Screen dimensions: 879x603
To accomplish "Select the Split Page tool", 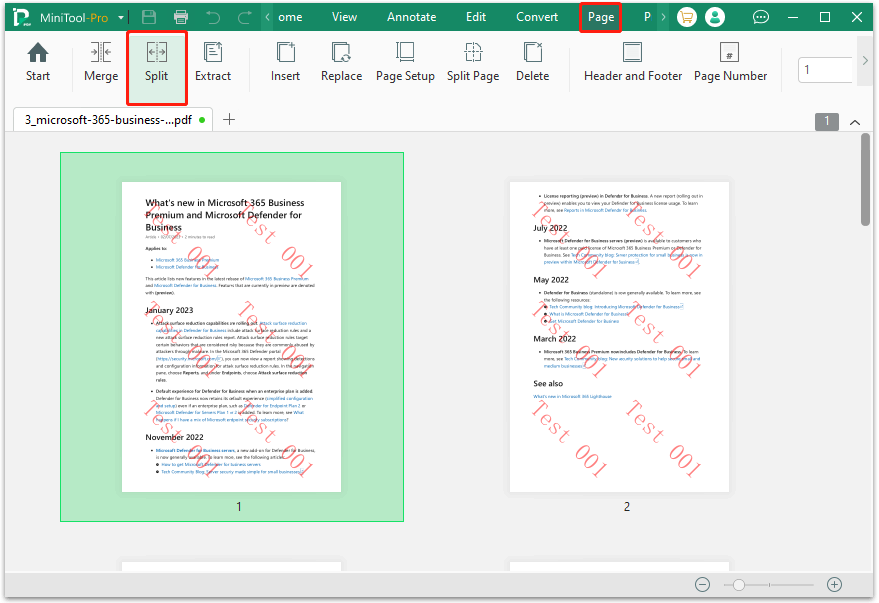I will (473, 62).
